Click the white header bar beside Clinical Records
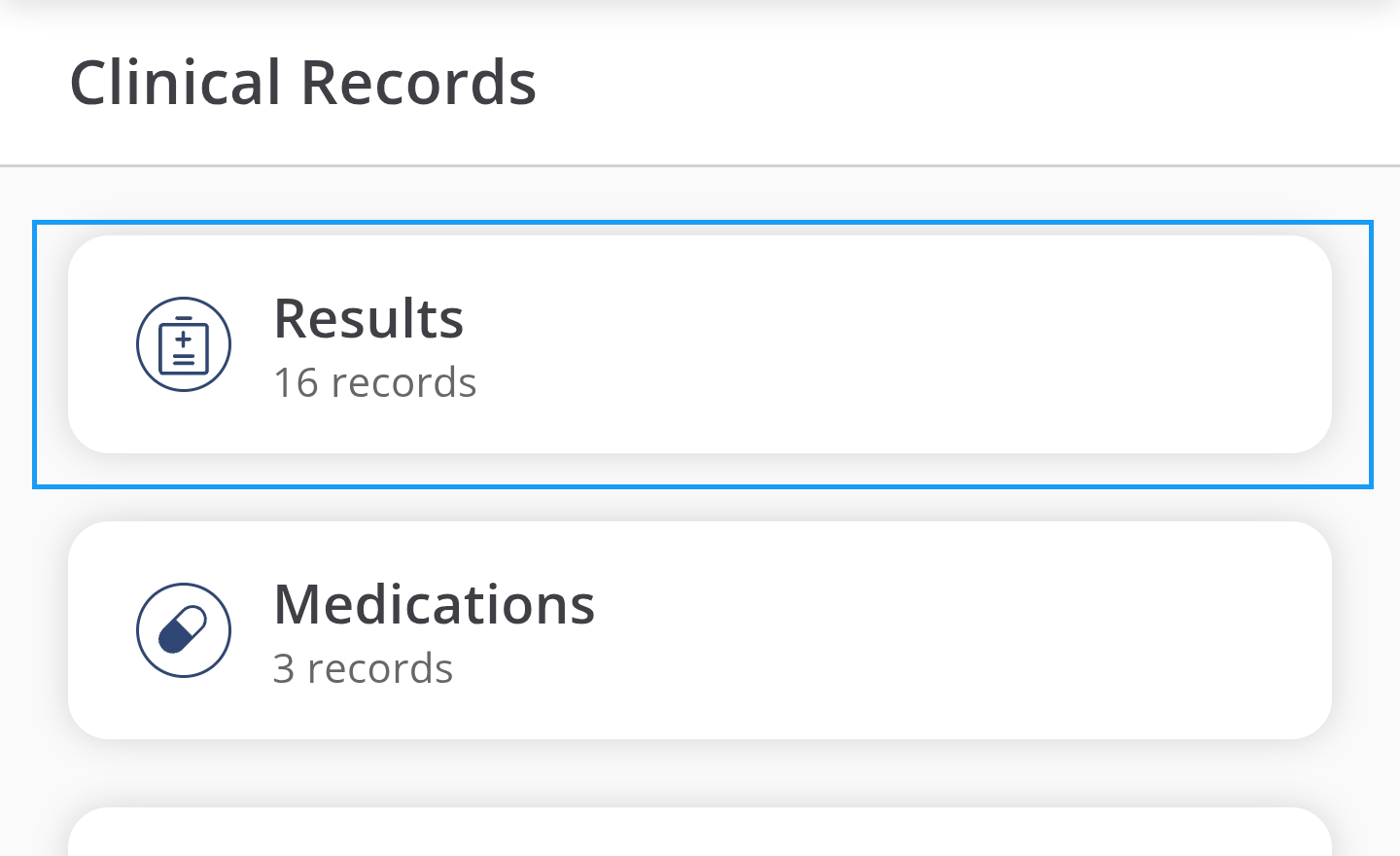 [x=972, y=83]
